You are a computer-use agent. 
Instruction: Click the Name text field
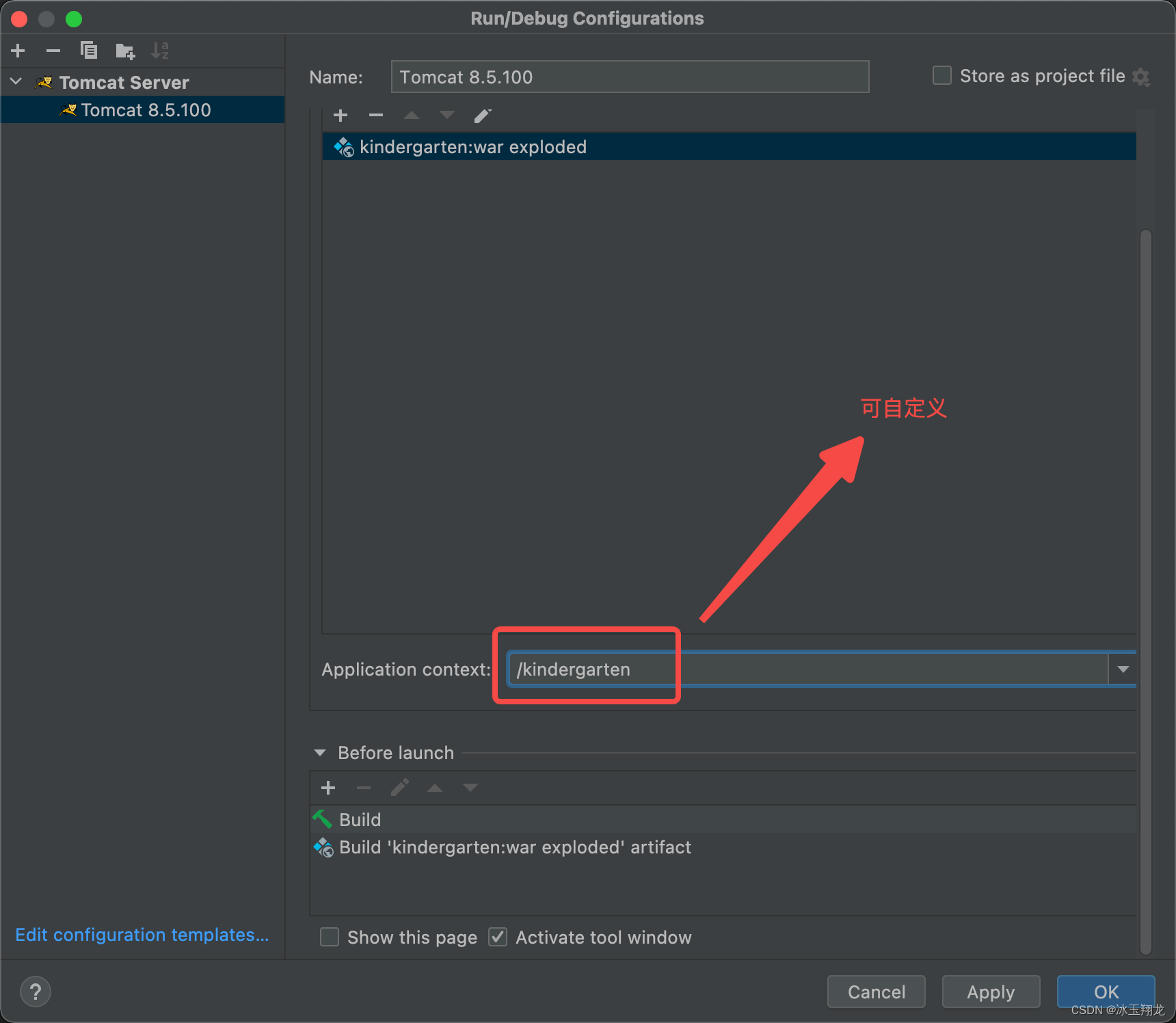tap(629, 77)
